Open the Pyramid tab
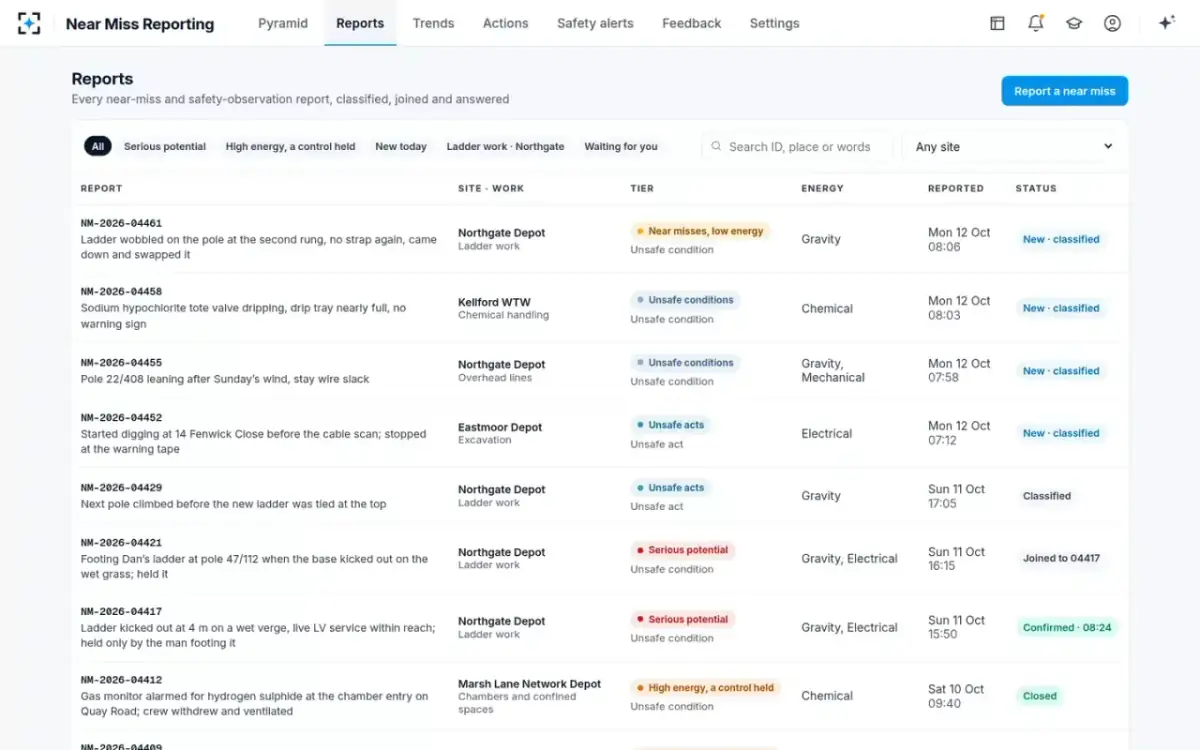Viewport: 1200px width, 750px height. [283, 23]
